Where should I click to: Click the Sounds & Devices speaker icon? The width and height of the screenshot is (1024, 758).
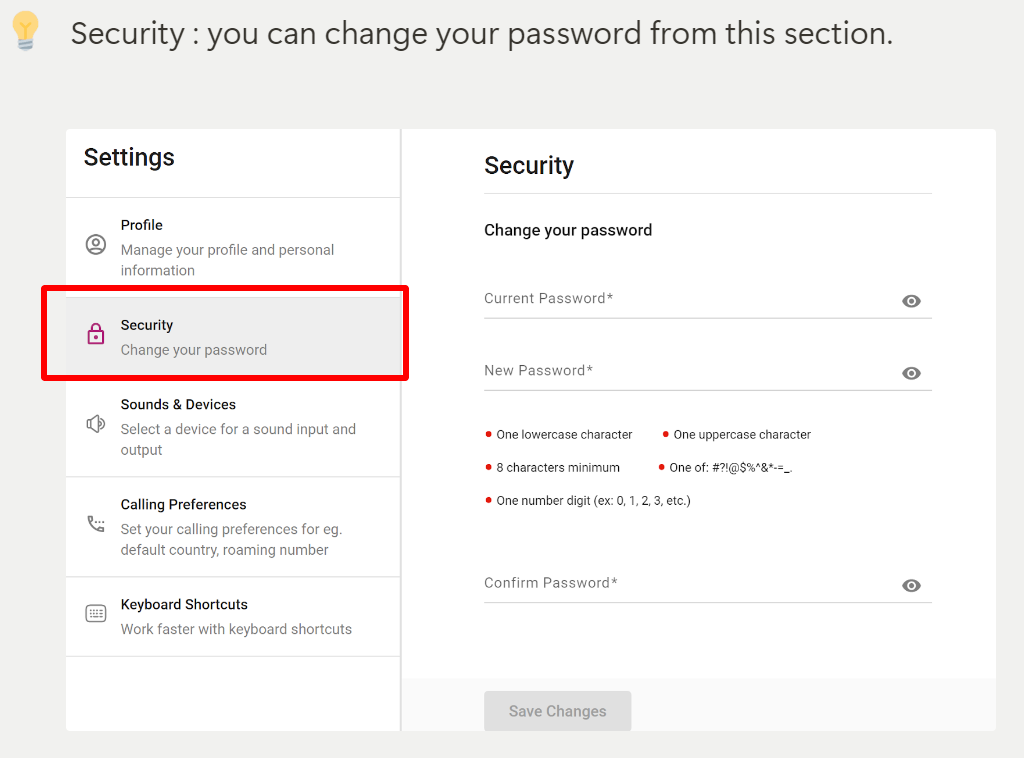pyautogui.click(x=96, y=424)
